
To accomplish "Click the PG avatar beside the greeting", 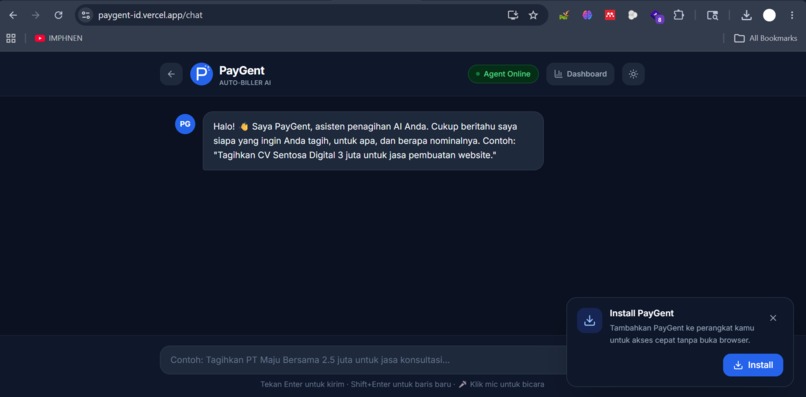I will click(x=185, y=124).
